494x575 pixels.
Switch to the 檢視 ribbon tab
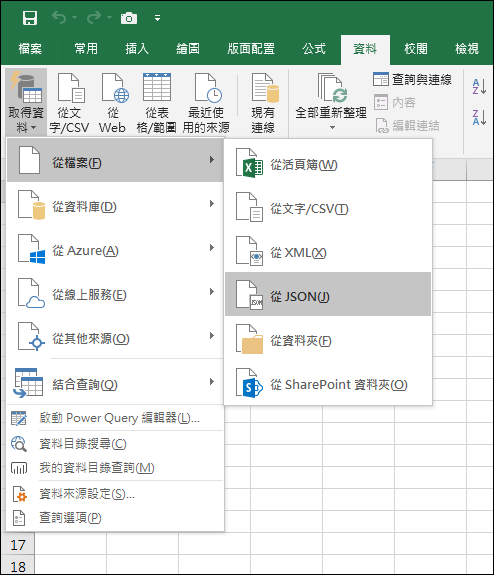pos(467,49)
